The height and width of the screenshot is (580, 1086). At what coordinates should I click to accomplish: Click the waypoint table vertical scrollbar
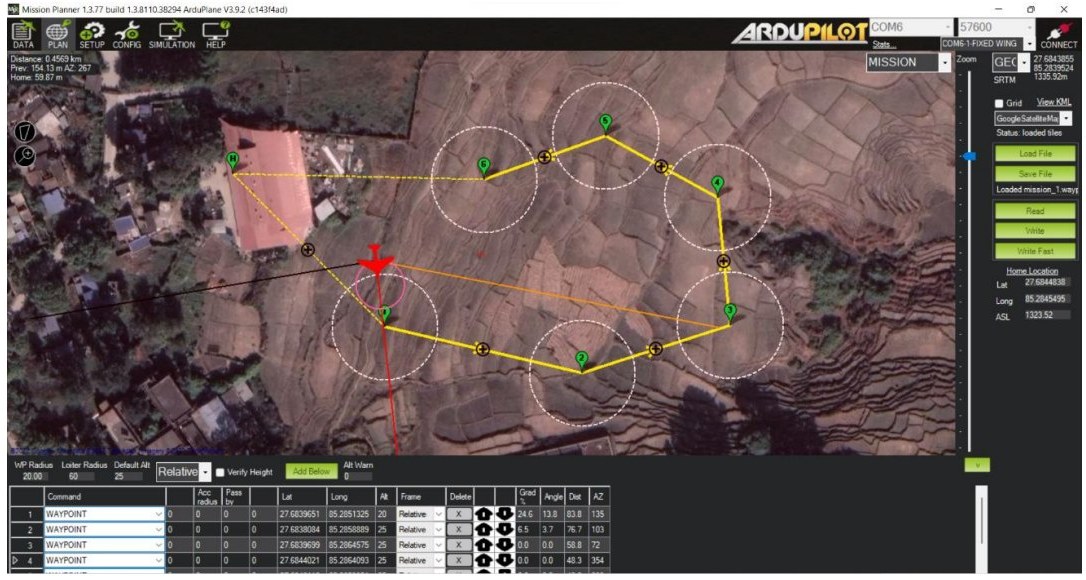(981, 531)
